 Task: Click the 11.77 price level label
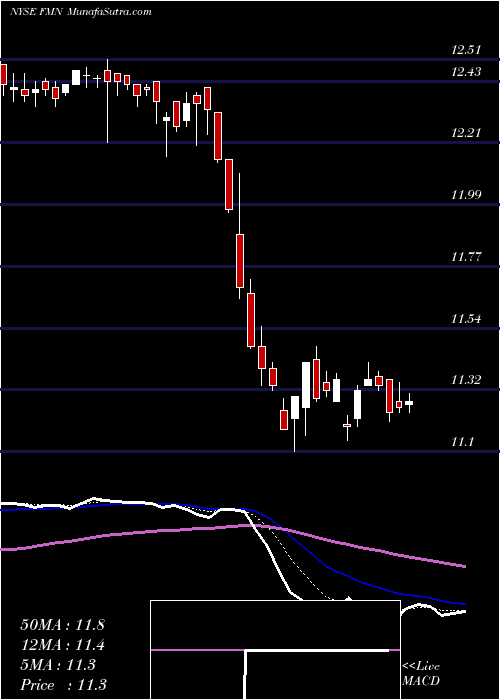(x=466, y=257)
